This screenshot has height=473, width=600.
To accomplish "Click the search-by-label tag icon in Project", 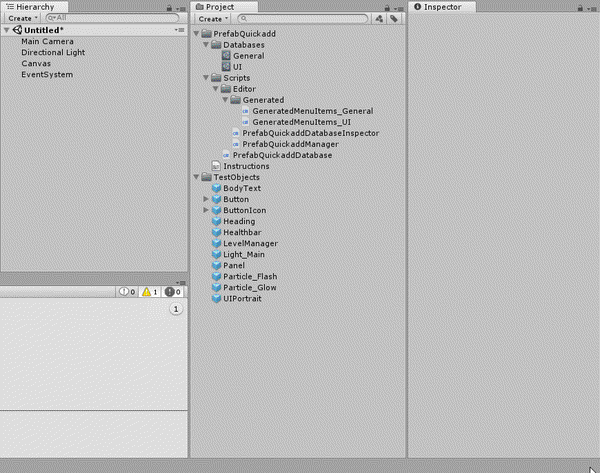I will [x=395, y=19].
